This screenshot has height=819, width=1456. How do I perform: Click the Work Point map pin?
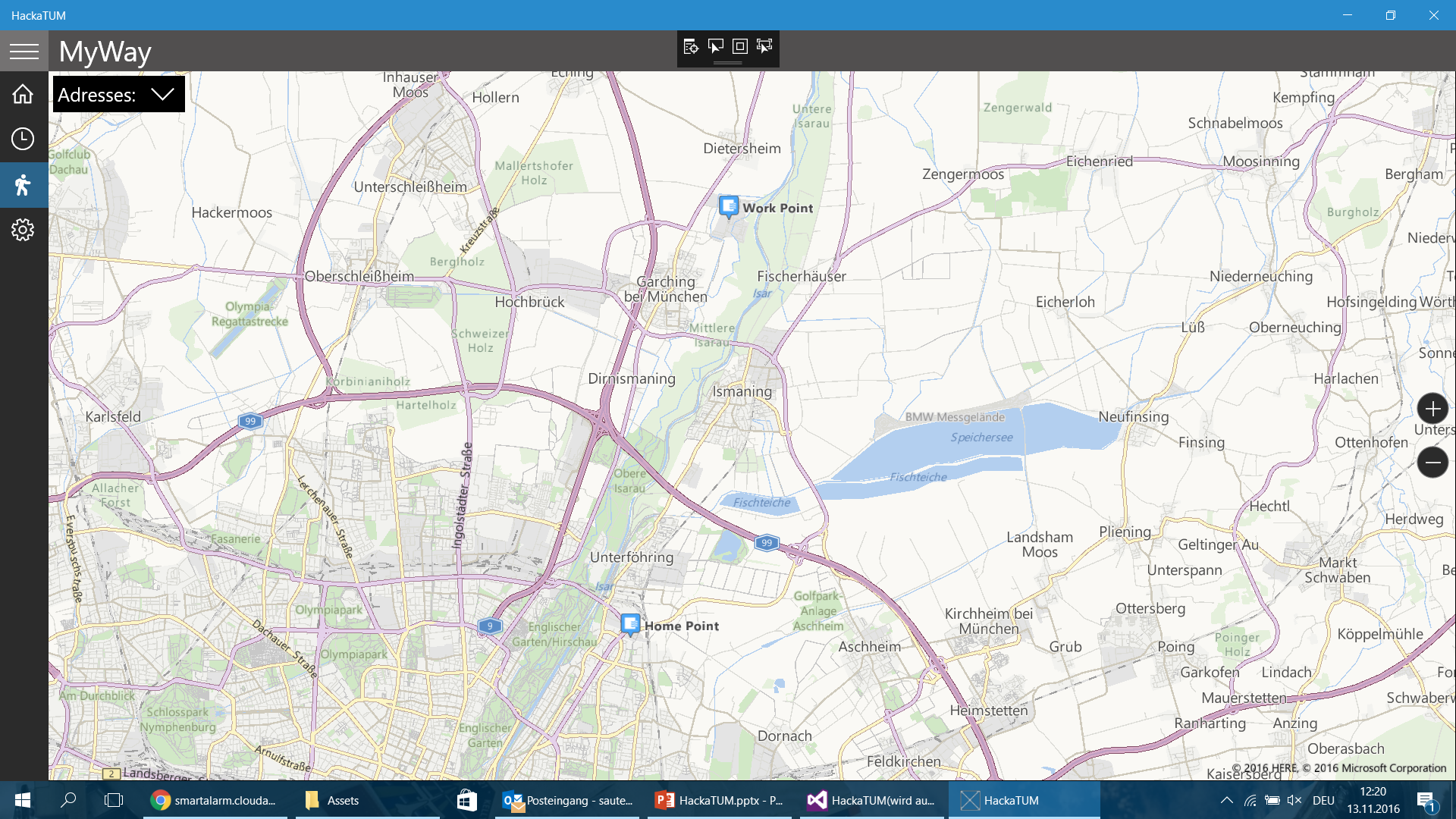pos(729,206)
